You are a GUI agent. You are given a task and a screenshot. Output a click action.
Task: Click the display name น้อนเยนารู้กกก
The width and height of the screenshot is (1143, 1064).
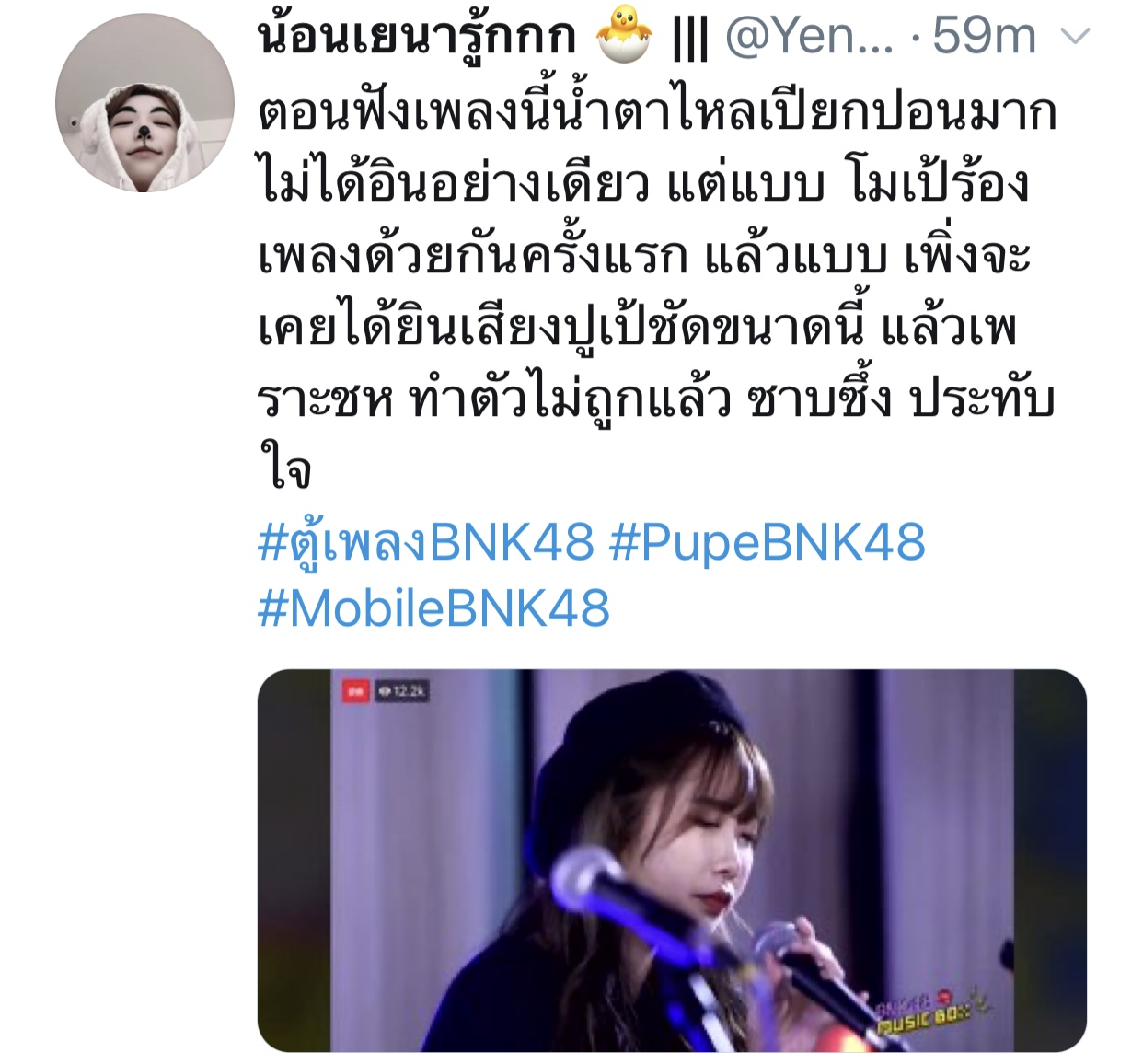[417, 37]
